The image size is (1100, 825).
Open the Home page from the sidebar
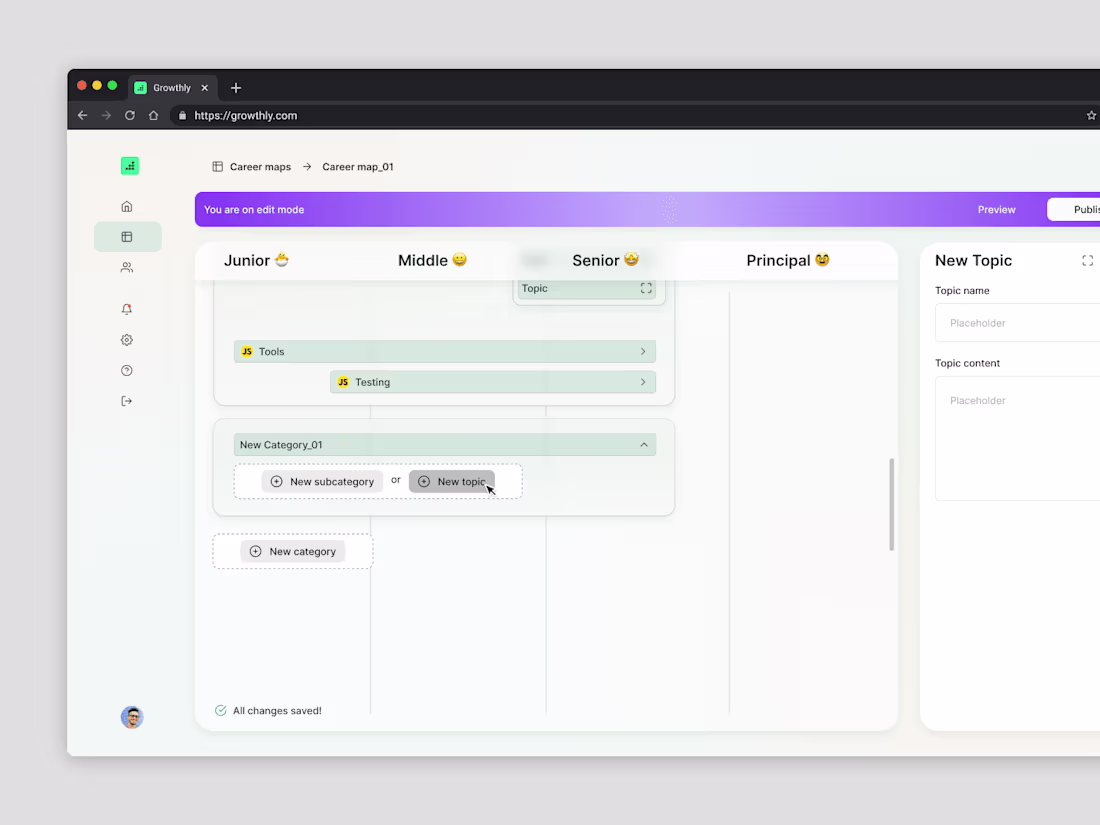click(x=126, y=206)
